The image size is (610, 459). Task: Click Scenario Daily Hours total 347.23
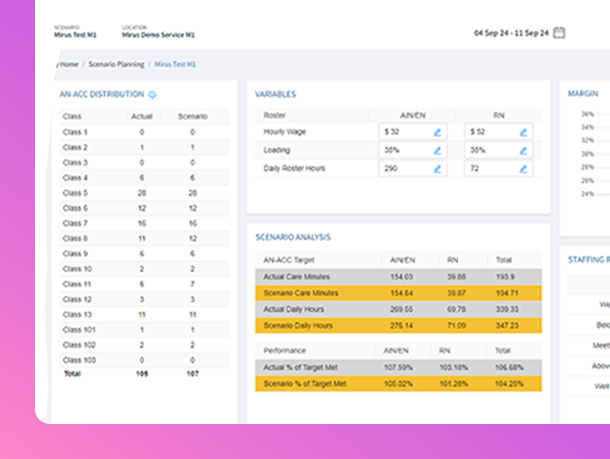coord(507,326)
